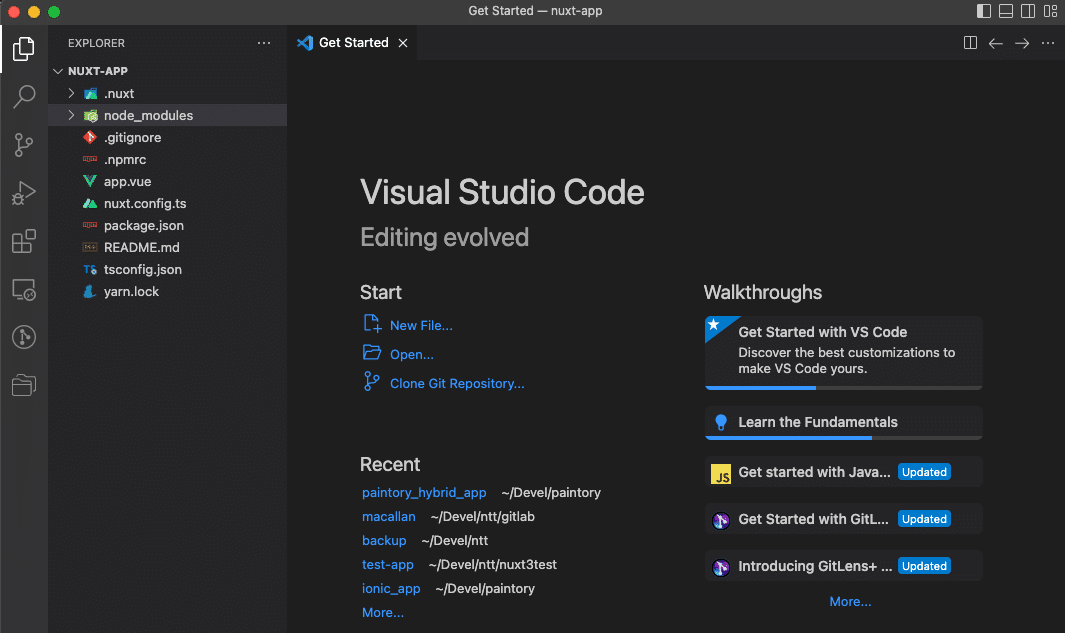Open the GitLens view in activity bar
This screenshot has width=1065, height=633.
click(24, 337)
